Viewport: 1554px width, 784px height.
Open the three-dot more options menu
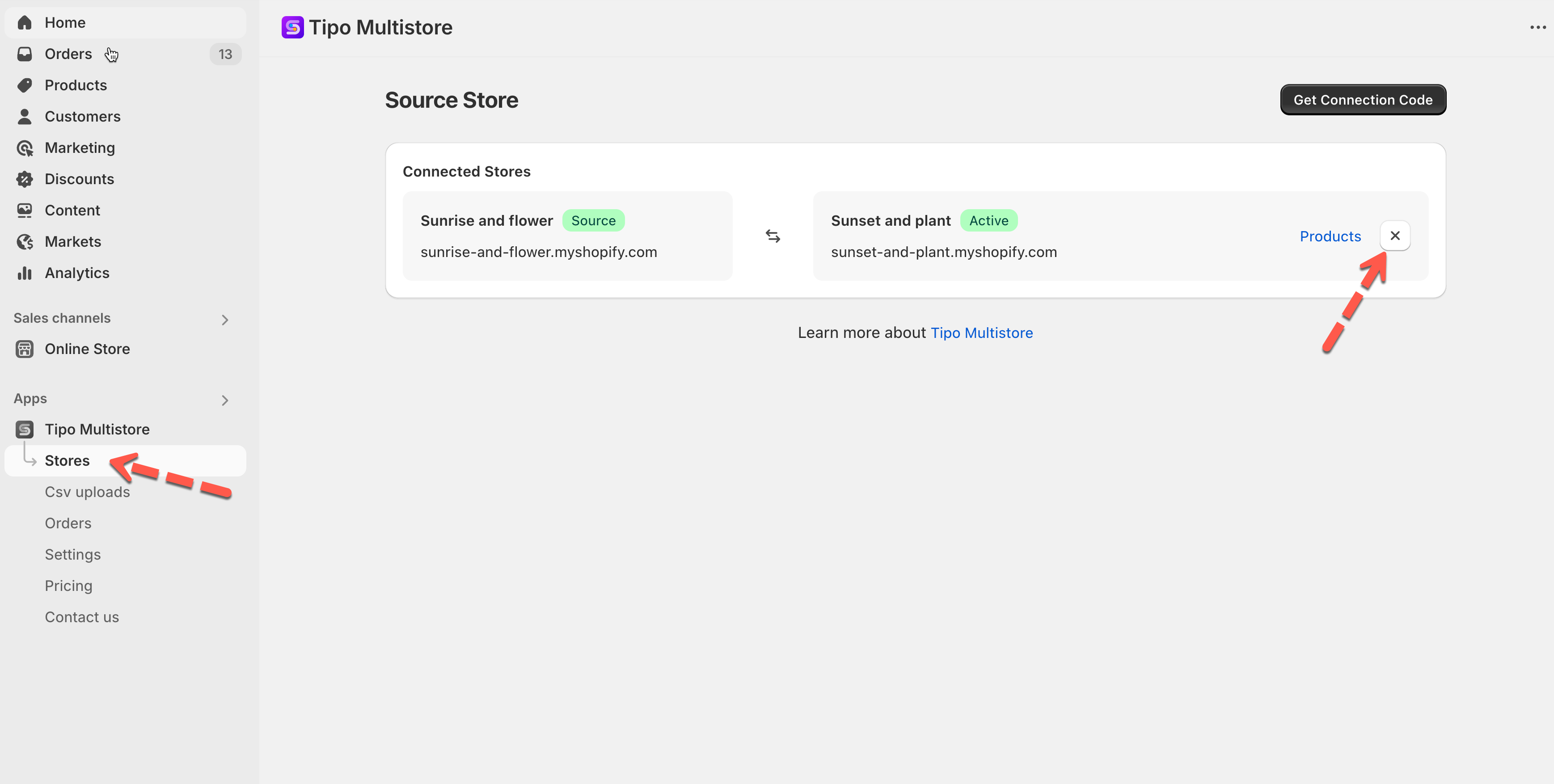(x=1538, y=27)
